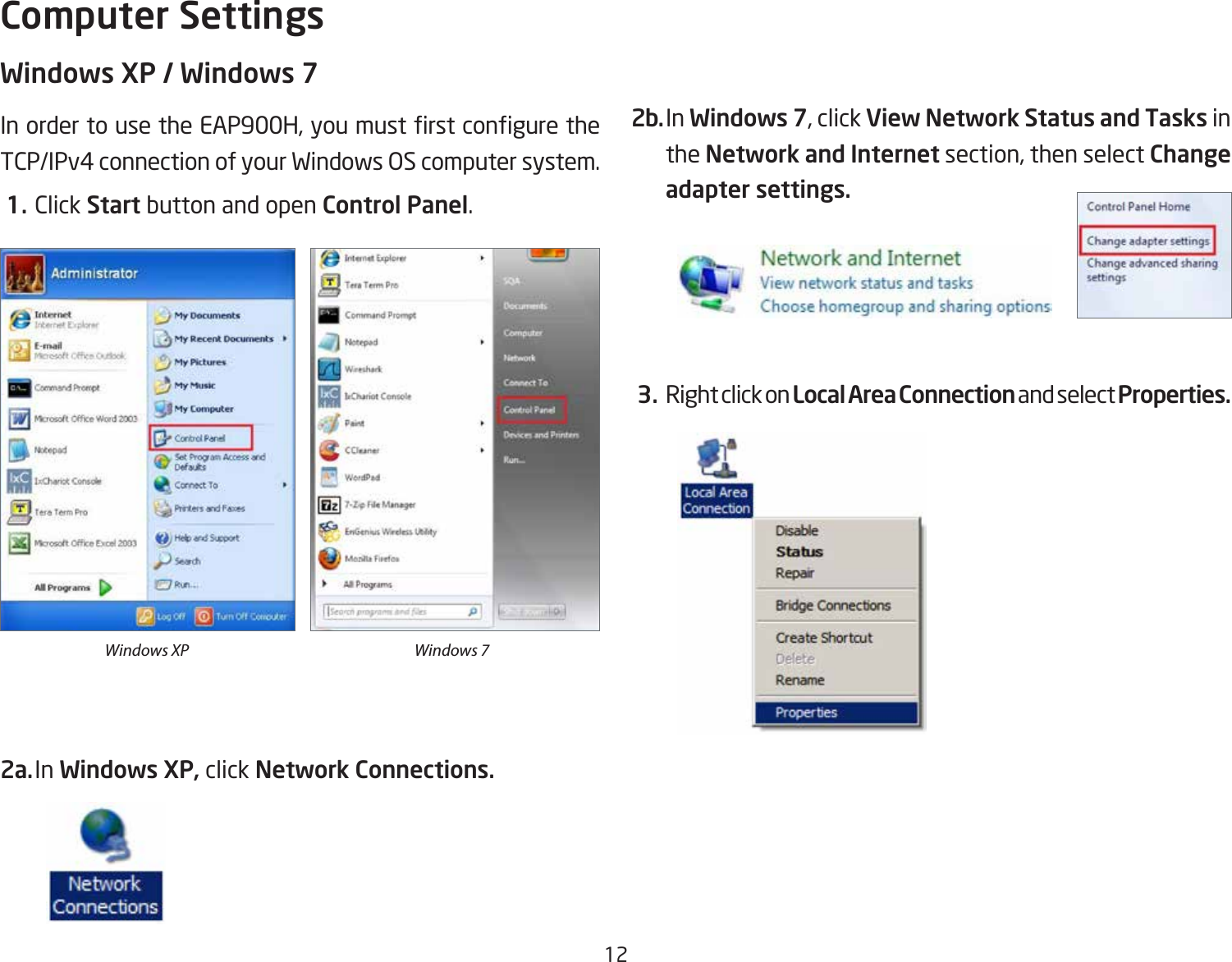Click Connect To in Windows 7 right pane

tap(525, 383)
